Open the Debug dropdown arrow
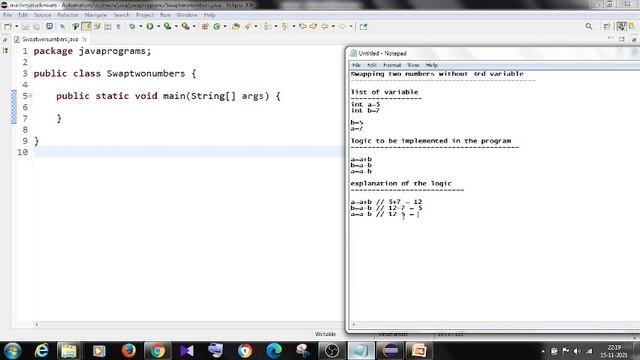 [140, 27]
